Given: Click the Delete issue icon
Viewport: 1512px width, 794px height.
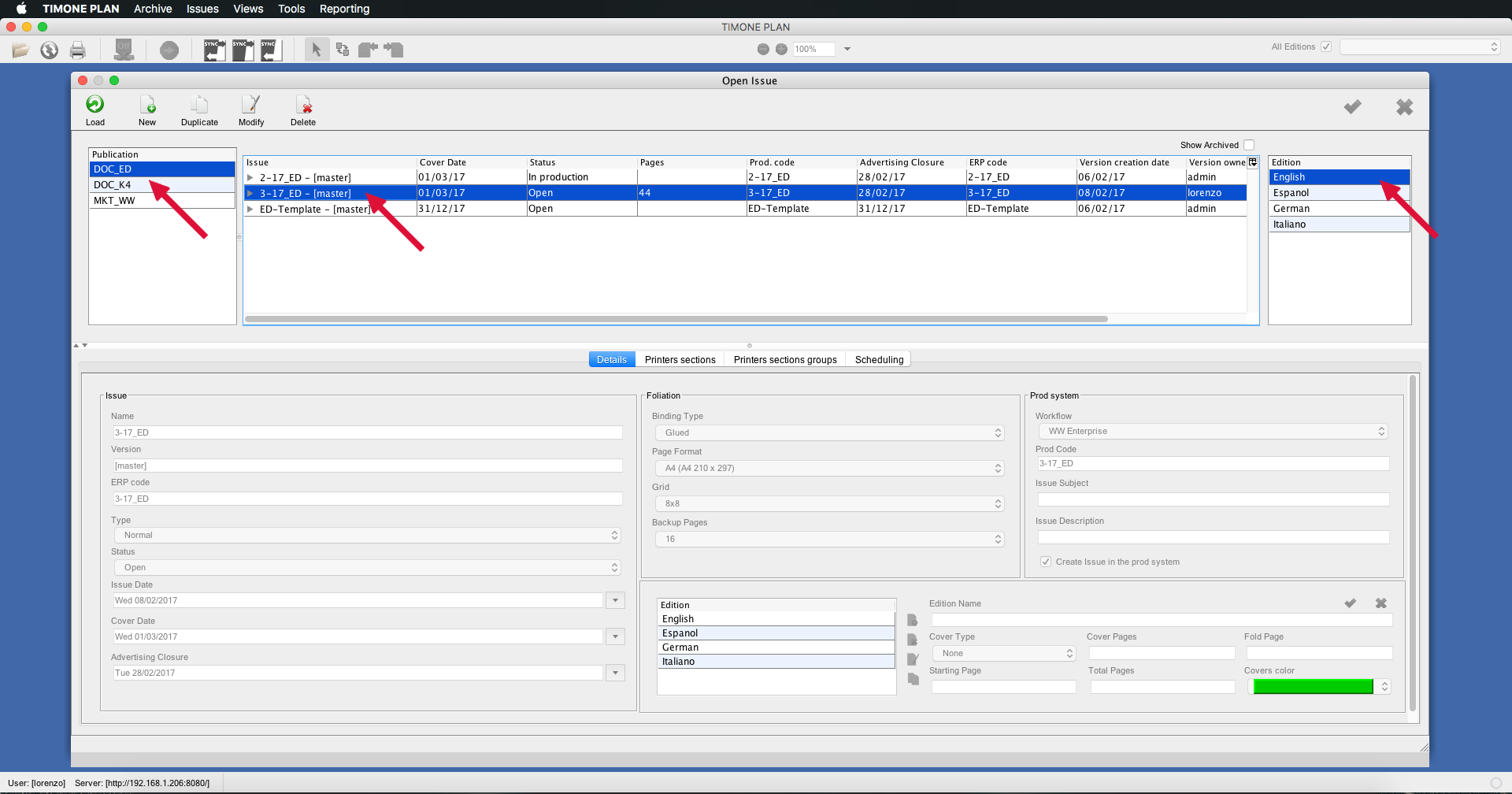Looking at the screenshot, I should pyautogui.click(x=303, y=104).
